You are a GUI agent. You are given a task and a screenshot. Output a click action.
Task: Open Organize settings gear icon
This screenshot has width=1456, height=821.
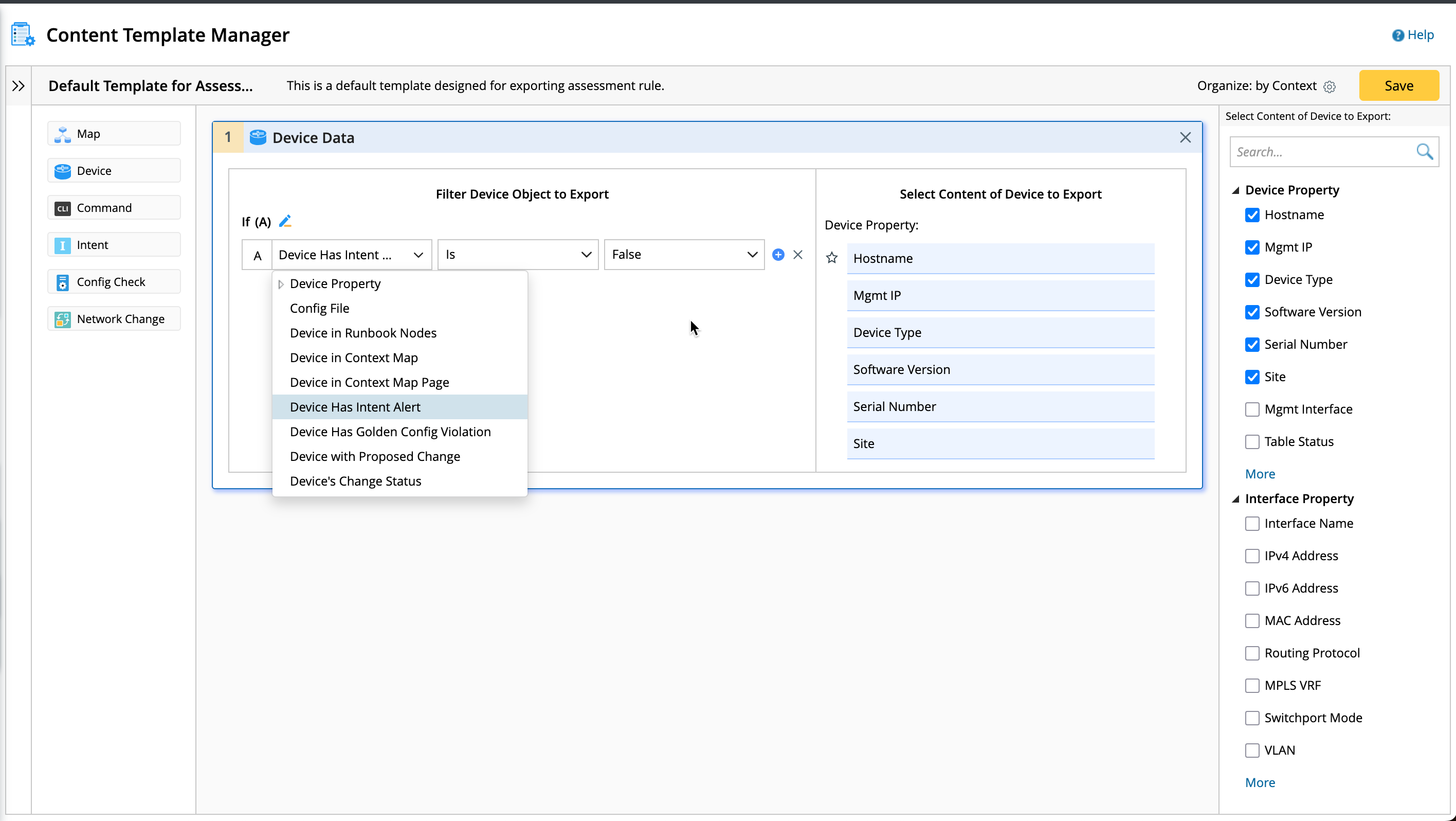pyautogui.click(x=1330, y=86)
